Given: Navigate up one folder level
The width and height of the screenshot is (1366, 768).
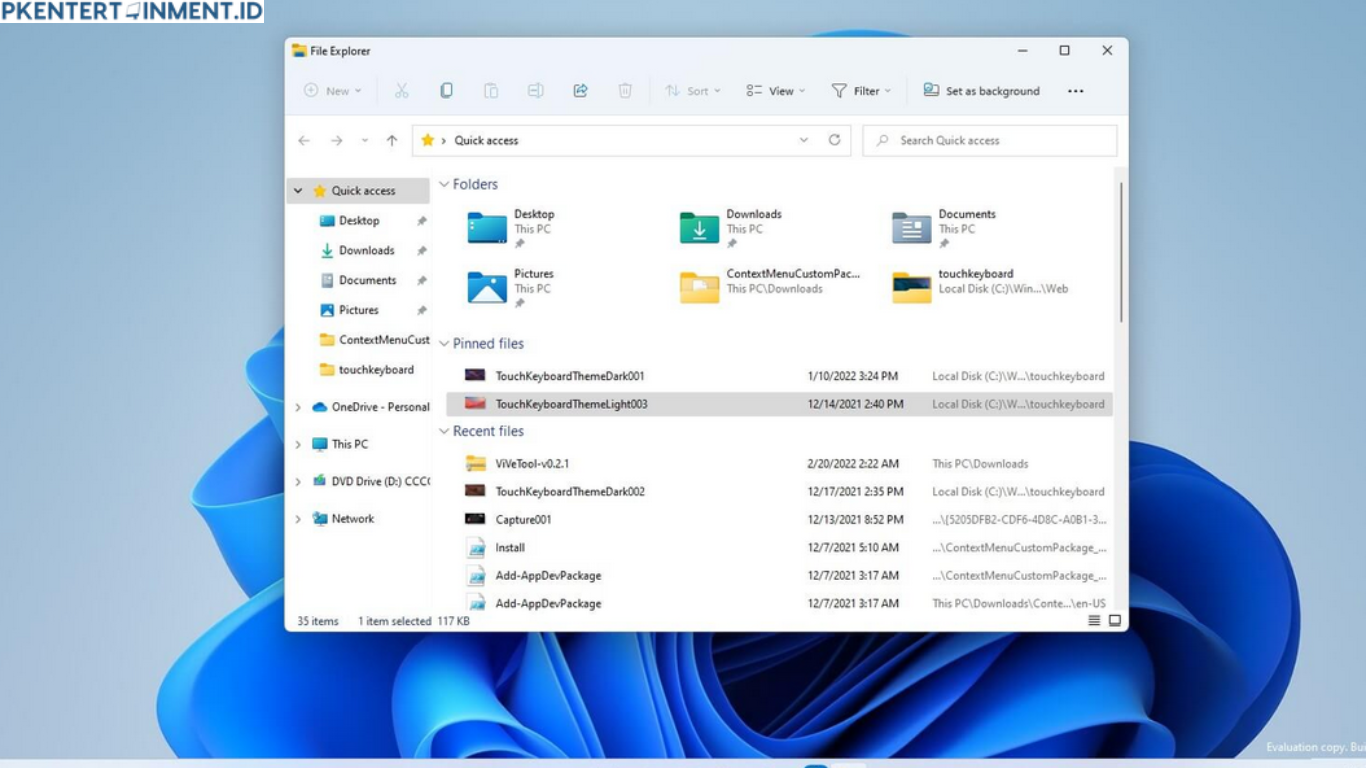Looking at the screenshot, I should coord(390,140).
